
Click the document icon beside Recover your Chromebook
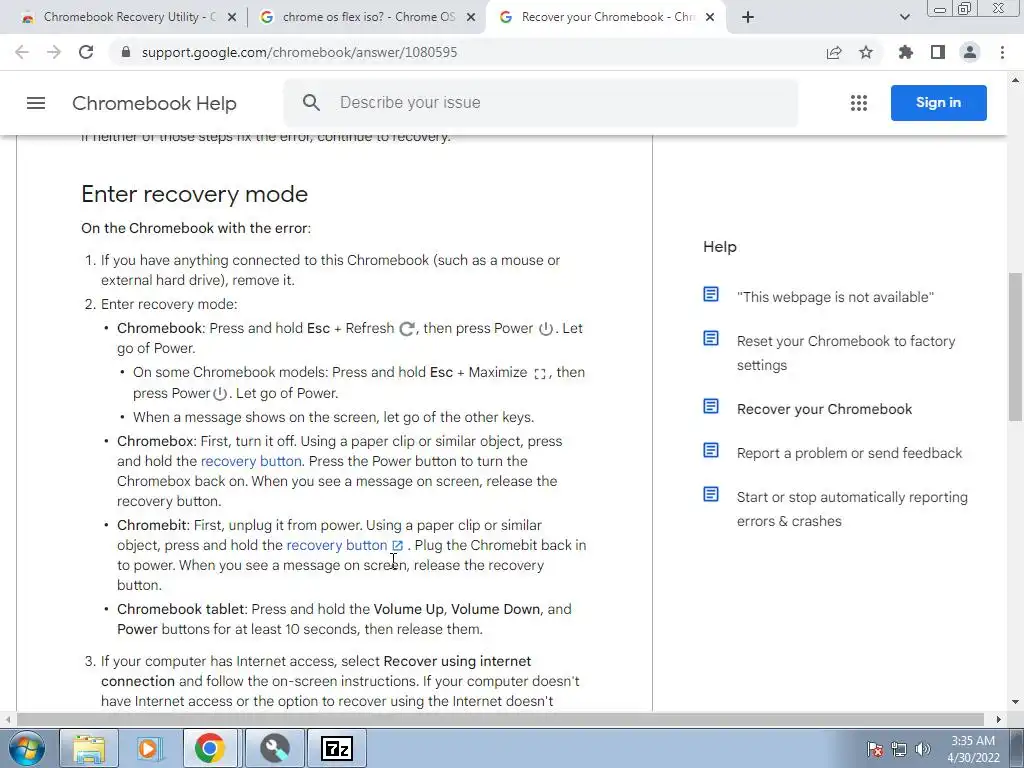[x=711, y=406]
